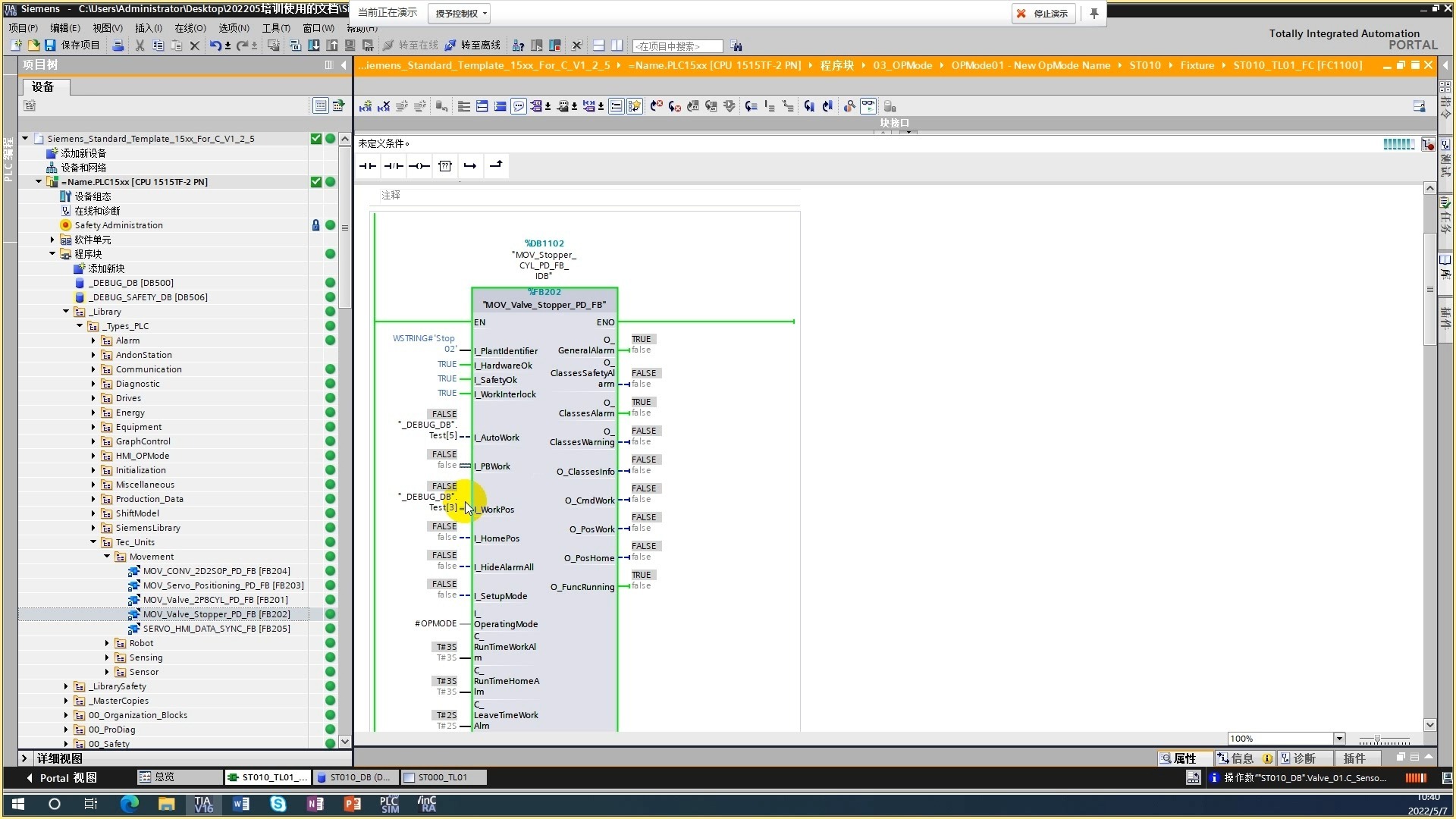The image size is (1456, 819).
Task: Open the 在线(O) menu
Action: (x=190, y=28)
